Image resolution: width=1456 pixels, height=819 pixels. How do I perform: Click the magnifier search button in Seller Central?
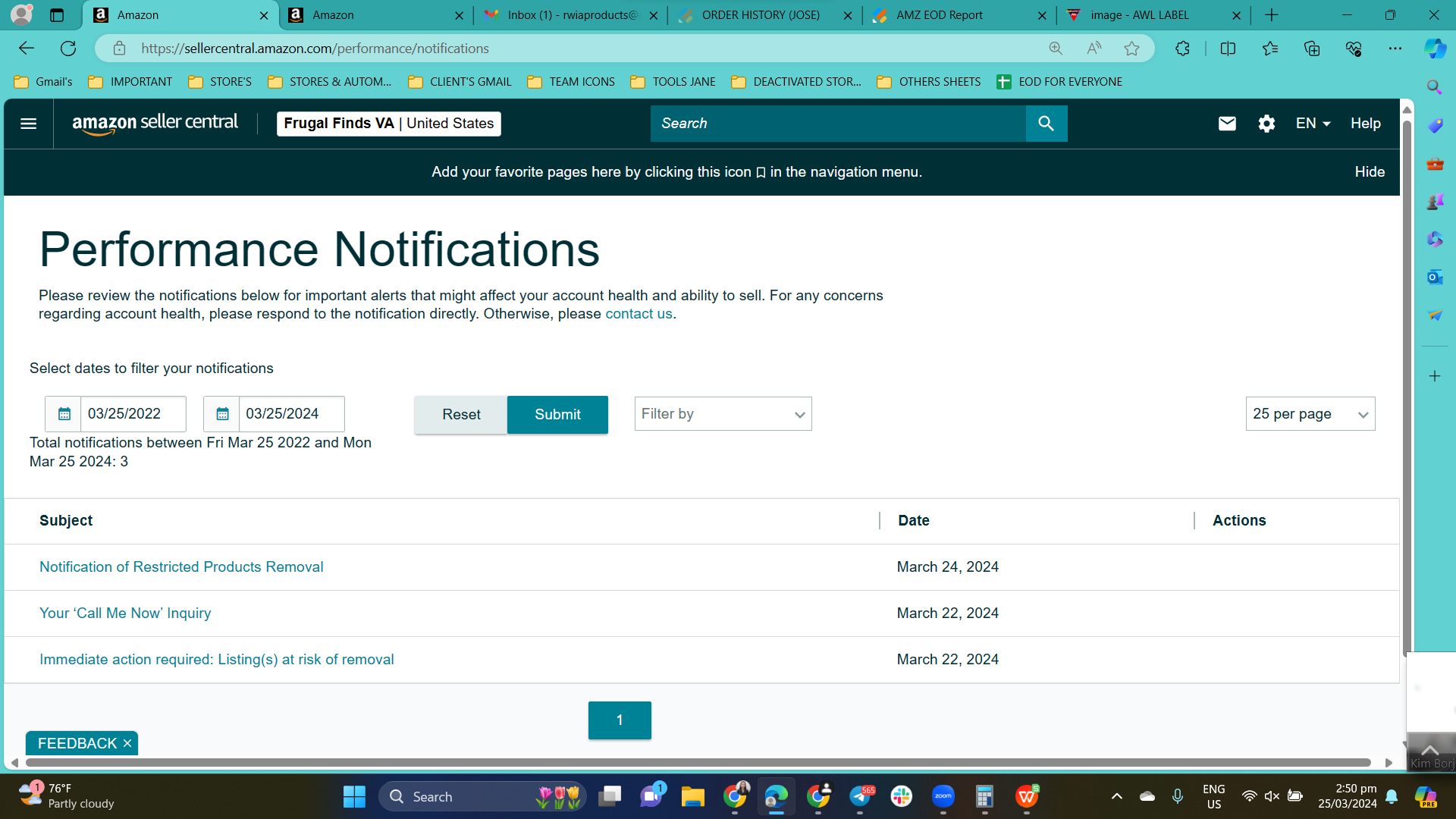click(1046, 124)
